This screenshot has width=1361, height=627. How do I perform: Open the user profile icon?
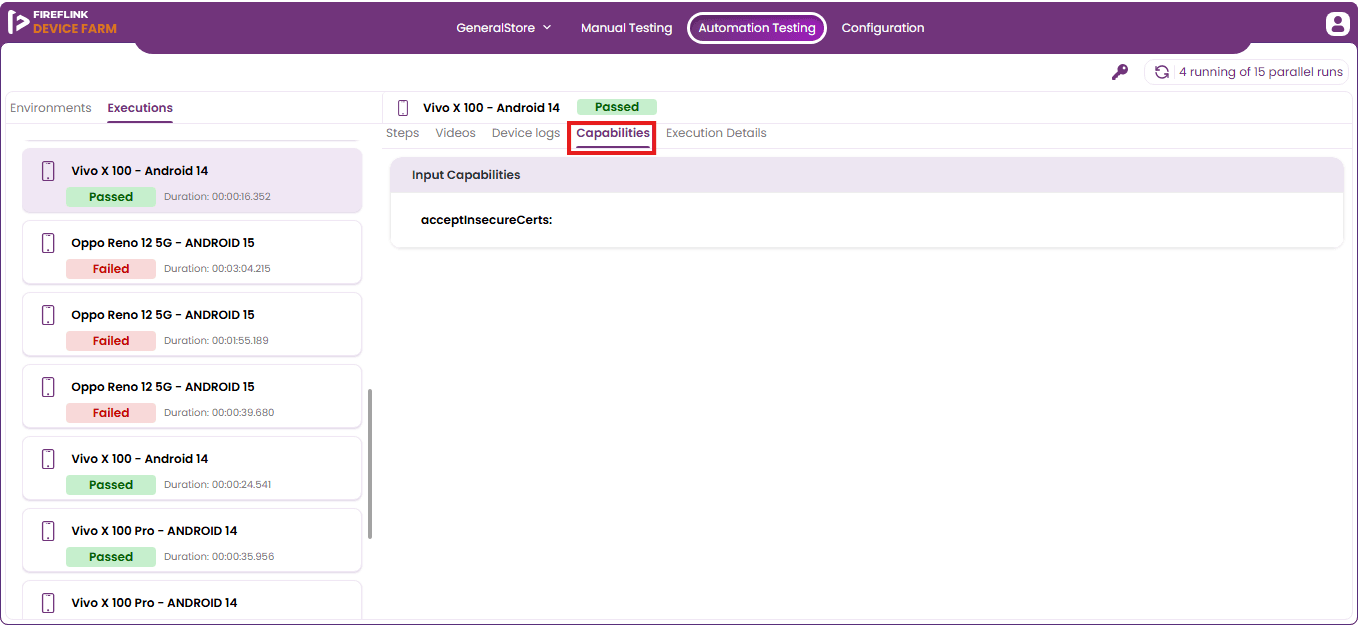(1338, 24)
